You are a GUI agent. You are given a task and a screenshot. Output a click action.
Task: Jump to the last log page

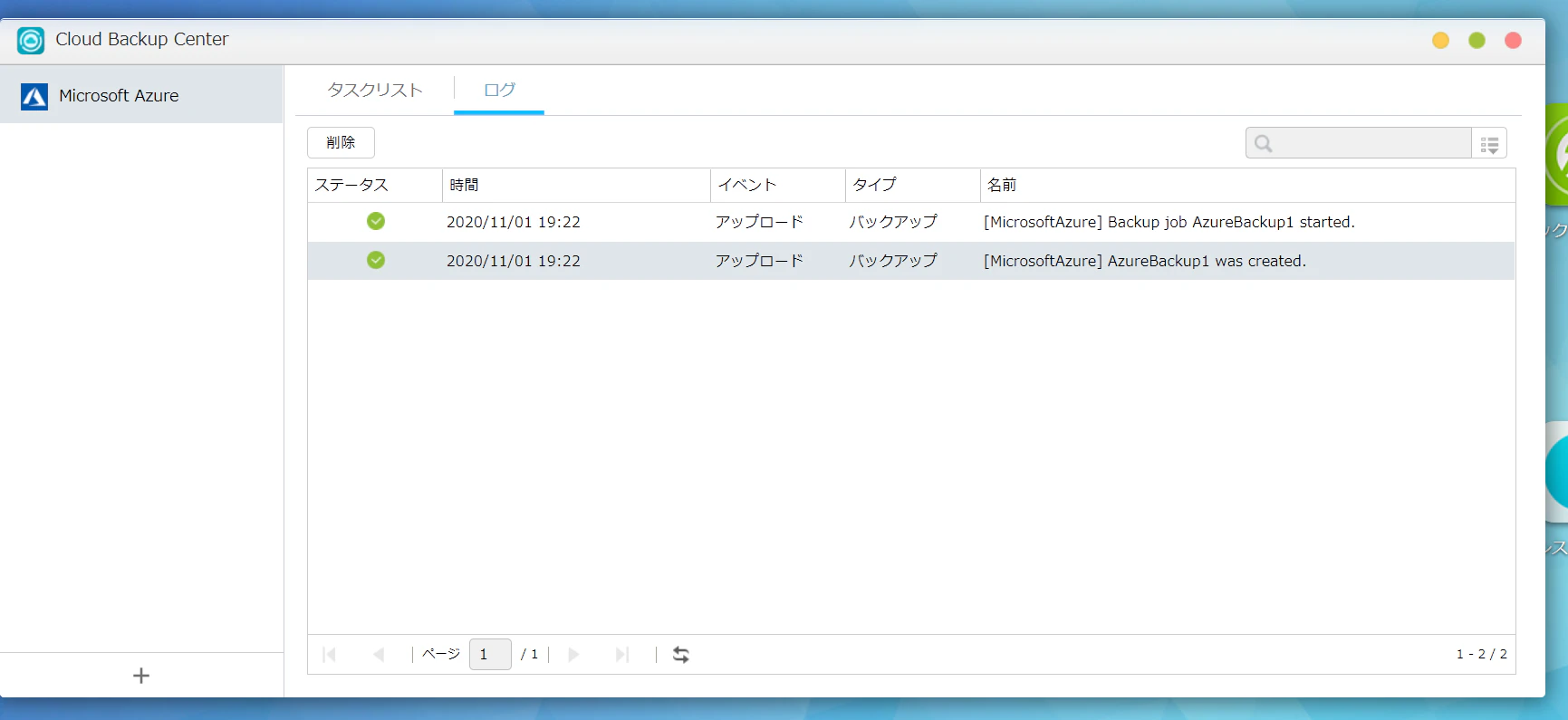[x=622, y=654]
